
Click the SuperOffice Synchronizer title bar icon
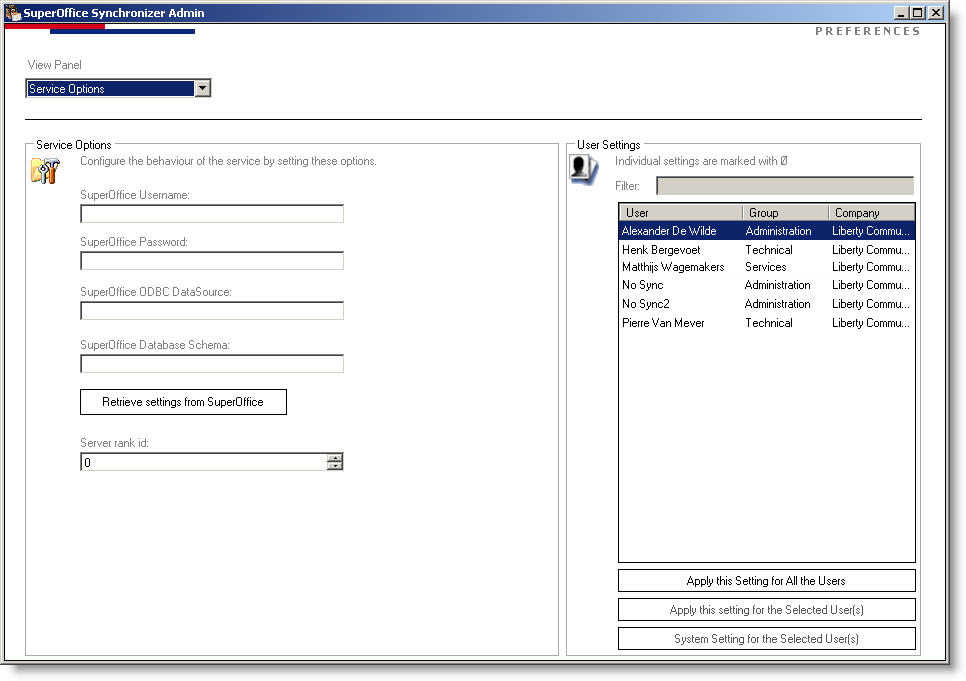tap(13, 12)
